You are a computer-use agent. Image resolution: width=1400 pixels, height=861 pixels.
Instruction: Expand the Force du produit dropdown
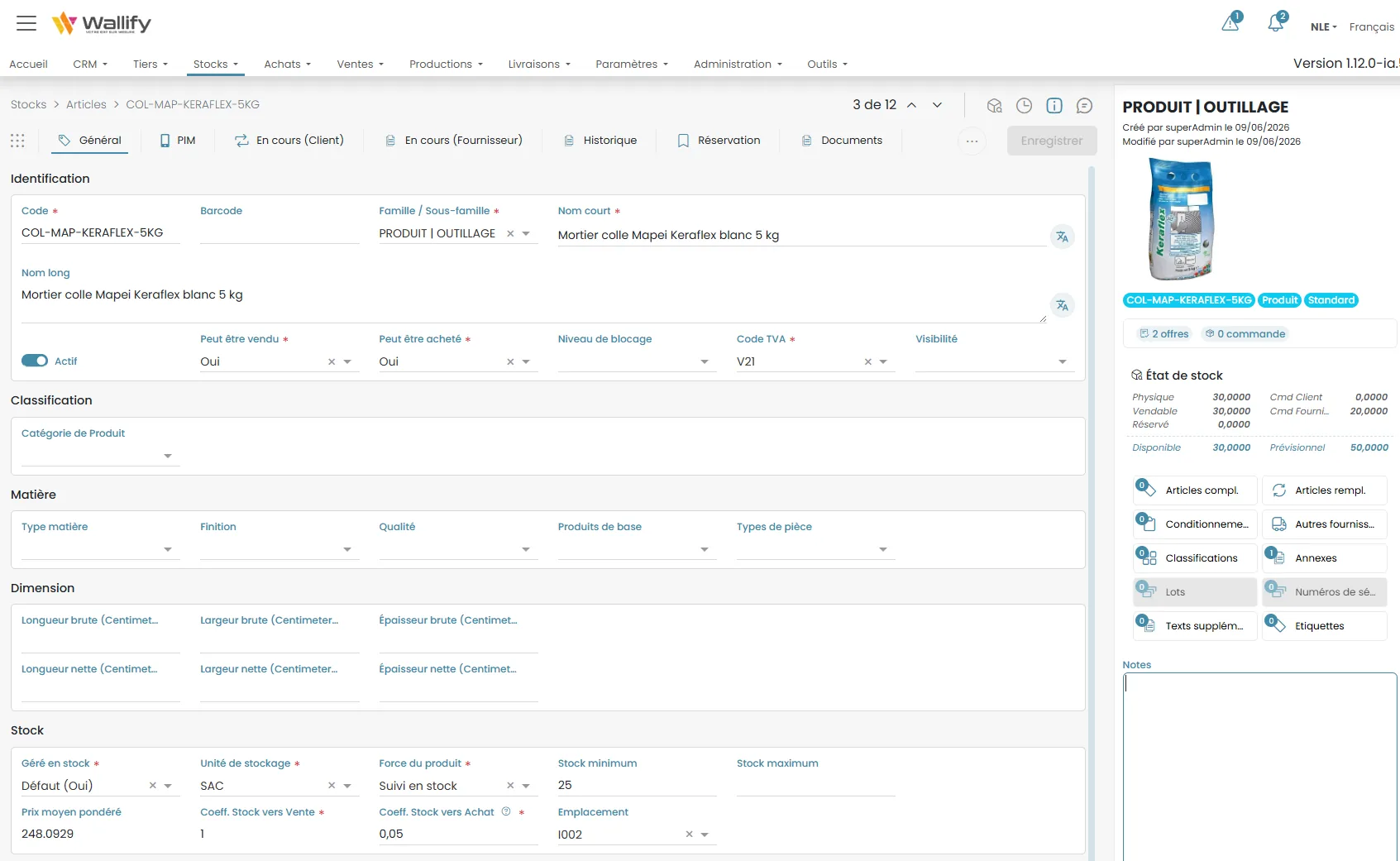[526, 787]
